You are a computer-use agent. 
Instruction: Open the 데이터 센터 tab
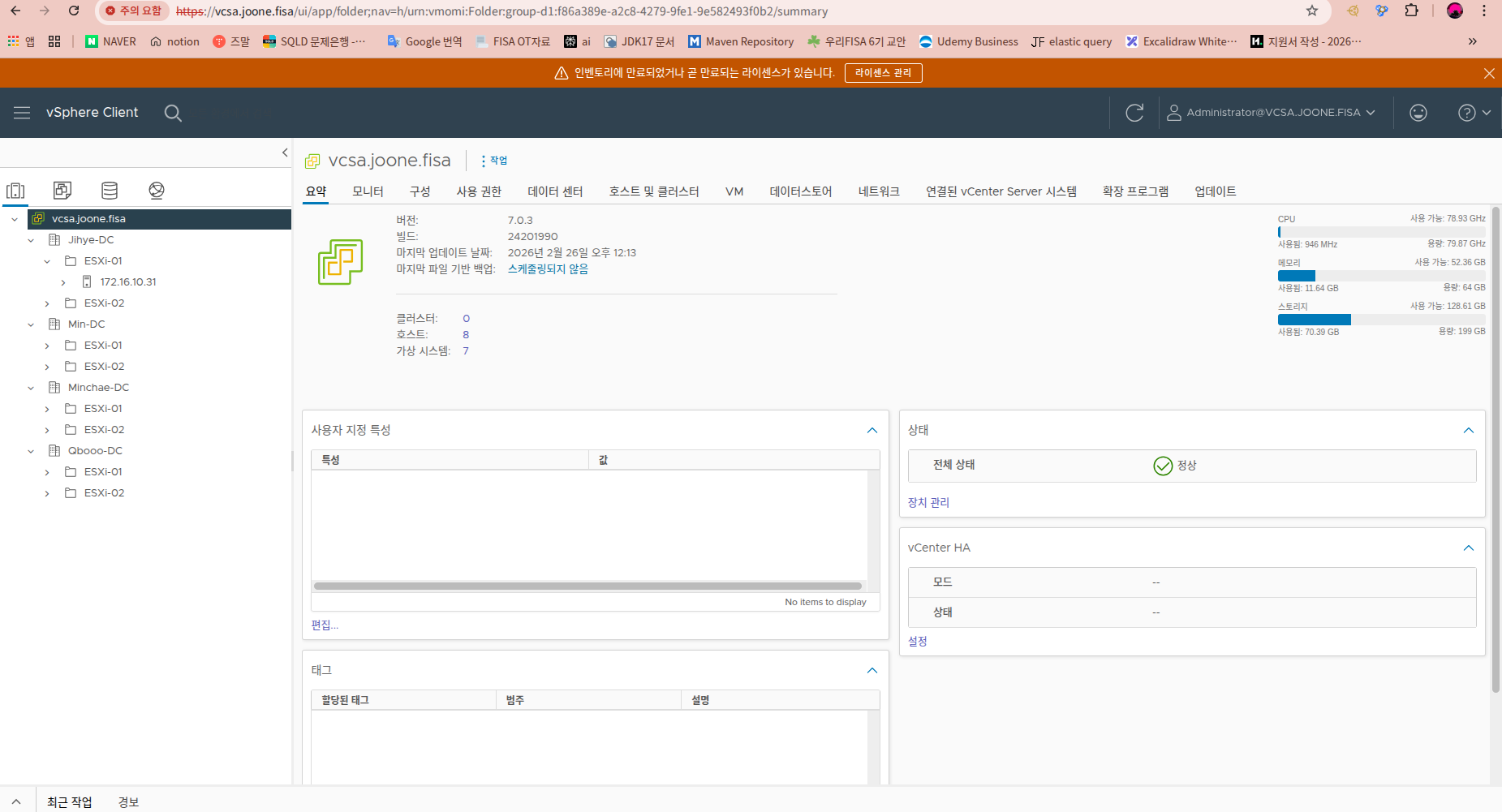click(x=555, y=191)
